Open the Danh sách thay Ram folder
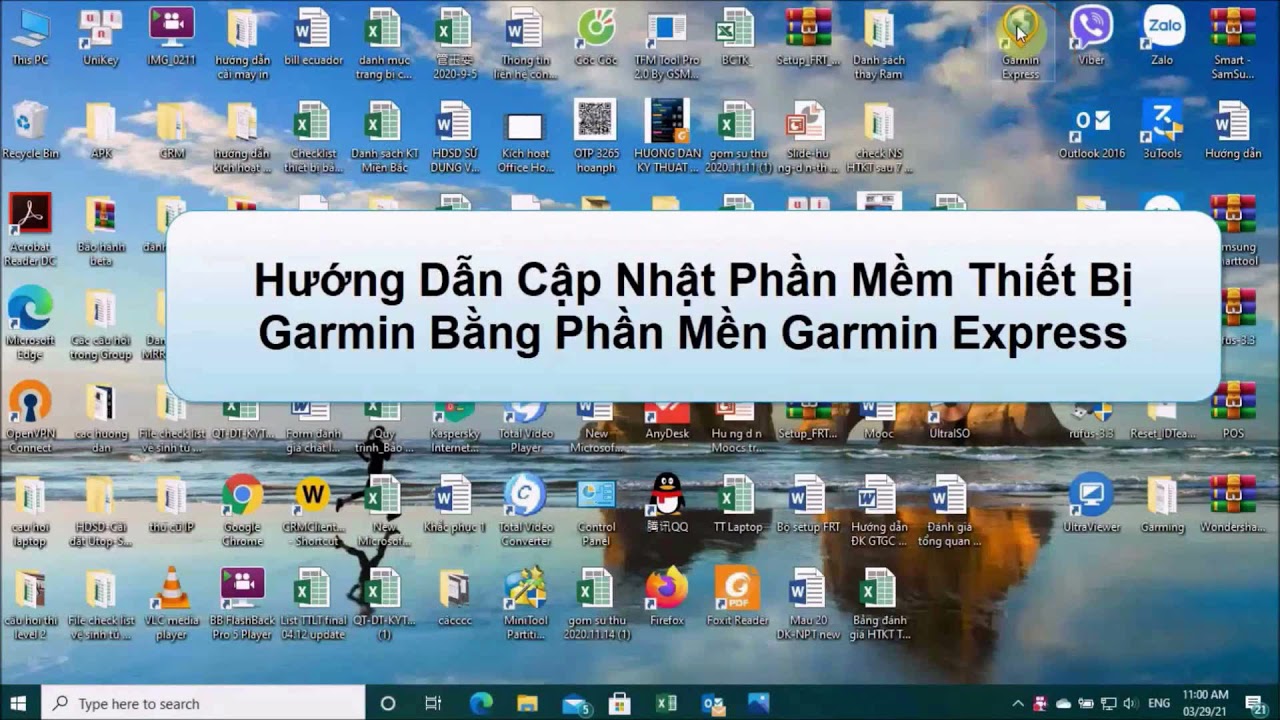1280x720 pixels. [878, 43]
